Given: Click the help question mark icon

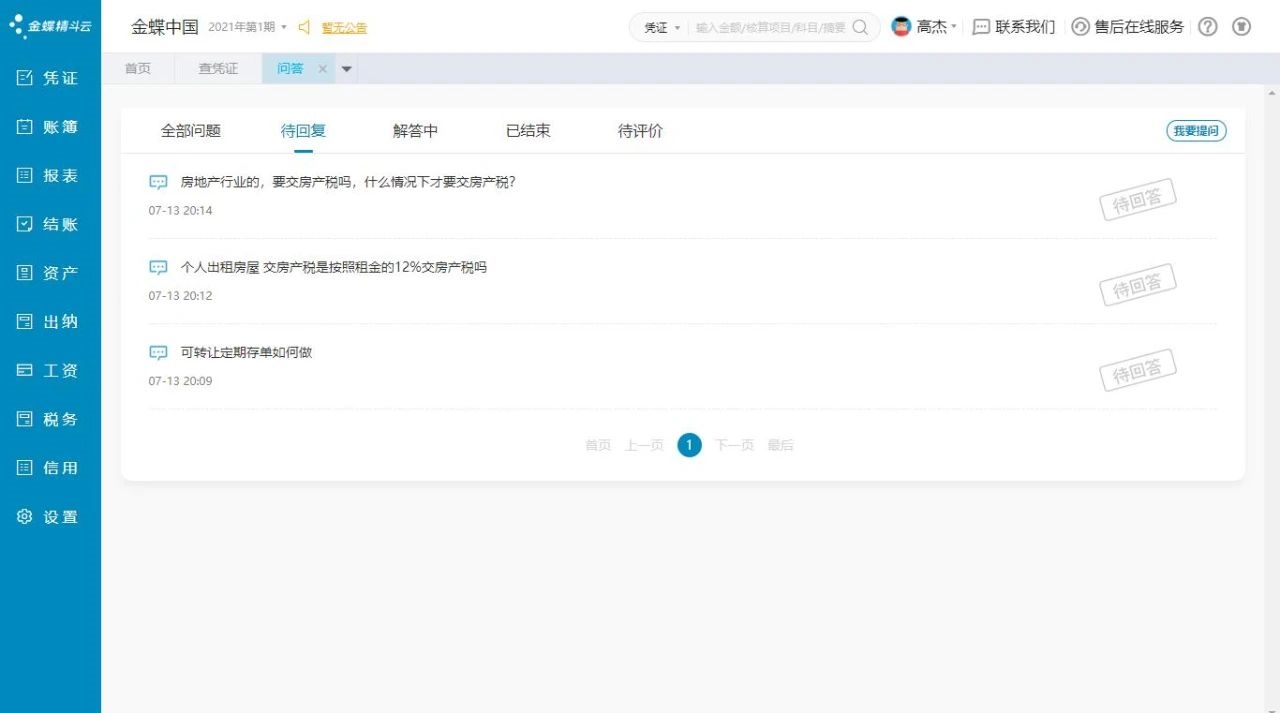Looking at the screenshot, I should pyautogui.click(x=1207, y=27).
